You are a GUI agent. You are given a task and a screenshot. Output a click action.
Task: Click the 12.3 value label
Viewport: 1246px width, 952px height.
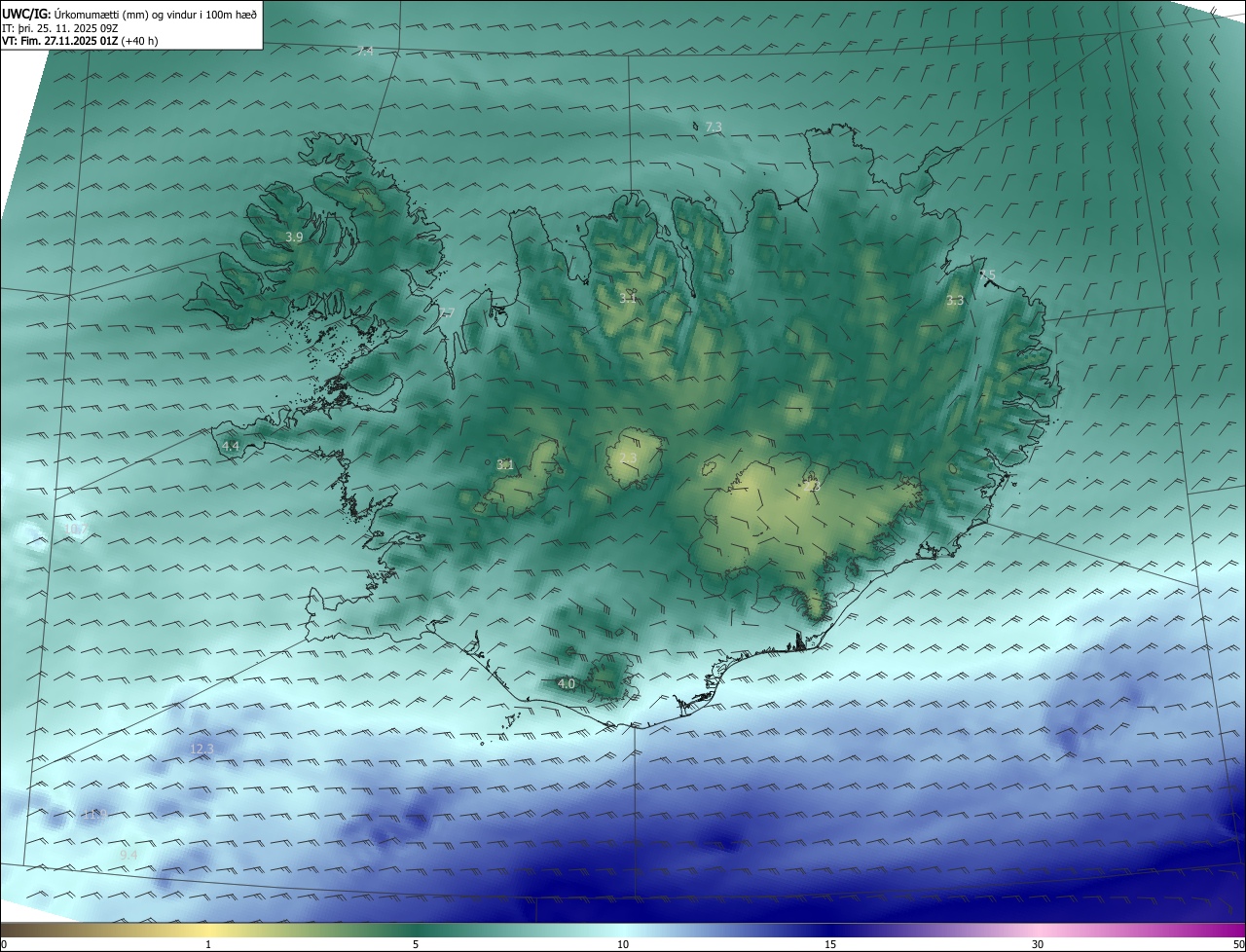pos(202,749)
